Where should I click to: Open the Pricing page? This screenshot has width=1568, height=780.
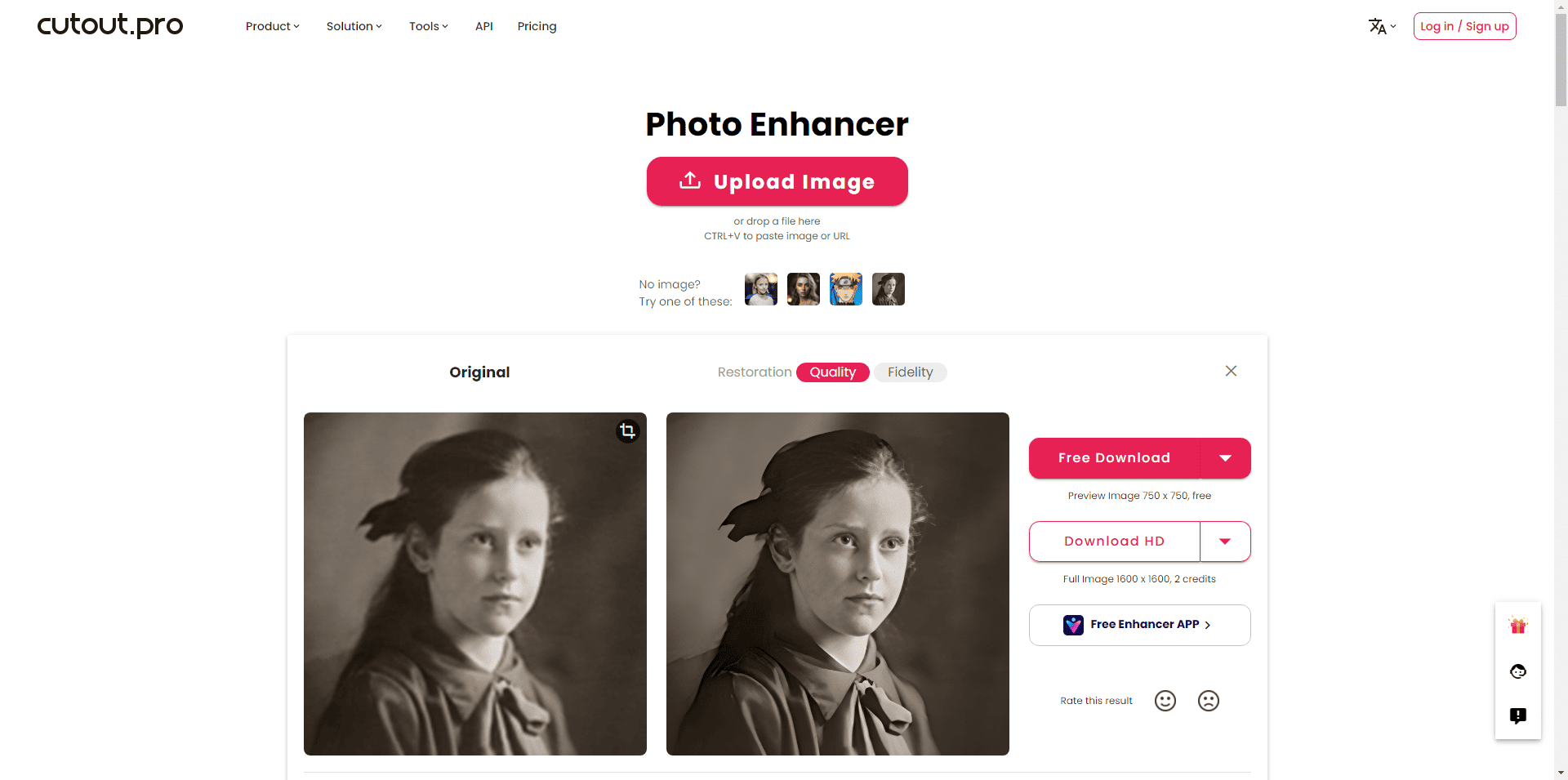click(537, 26)
